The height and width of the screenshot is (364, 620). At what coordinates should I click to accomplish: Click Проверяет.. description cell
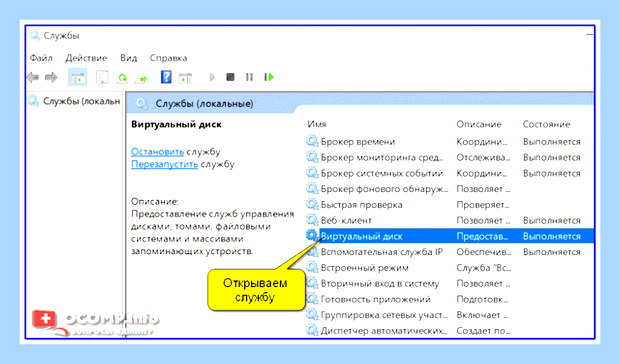(x=483, y=205)
